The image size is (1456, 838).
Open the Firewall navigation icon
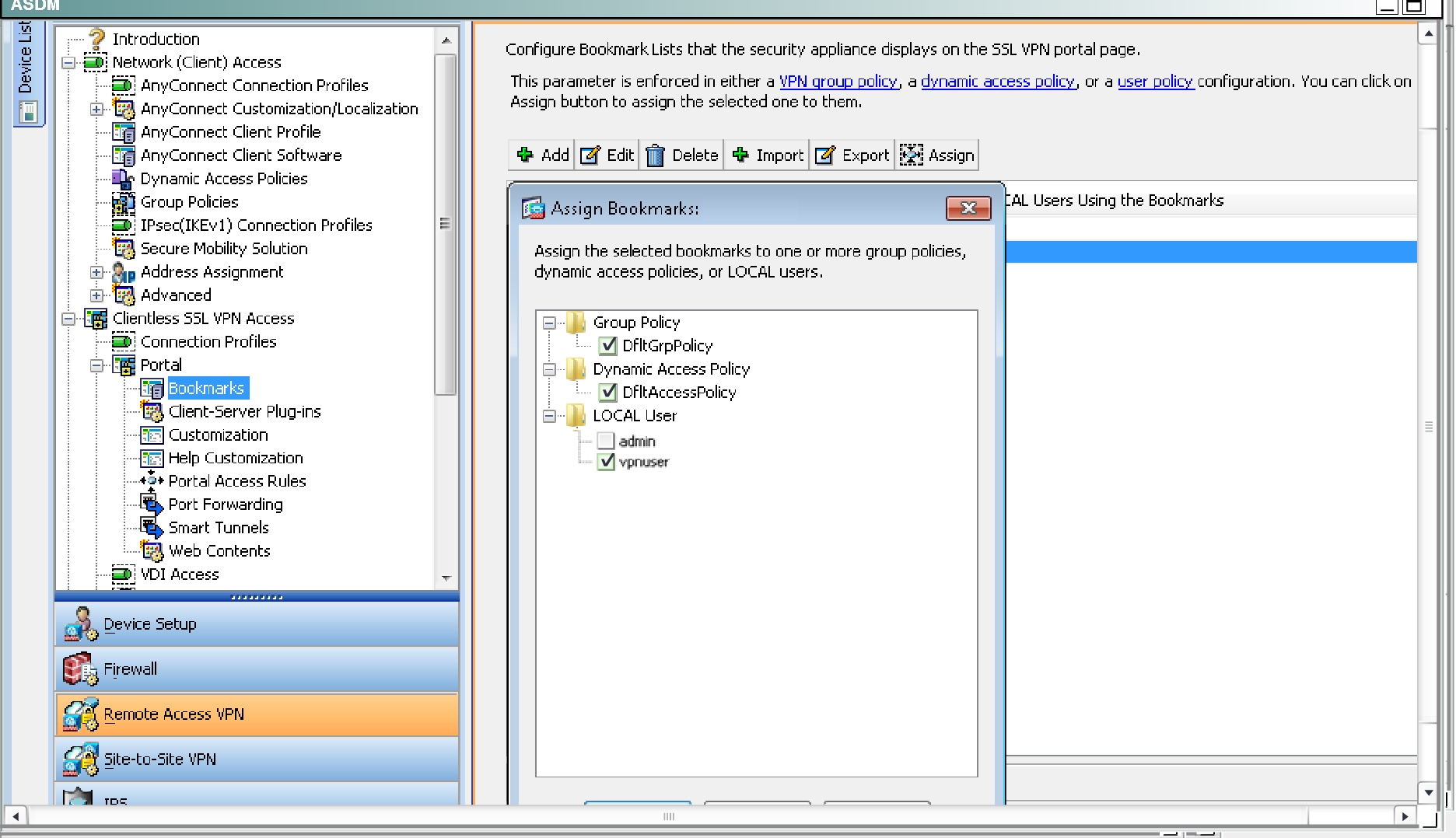tap(80, 669)
